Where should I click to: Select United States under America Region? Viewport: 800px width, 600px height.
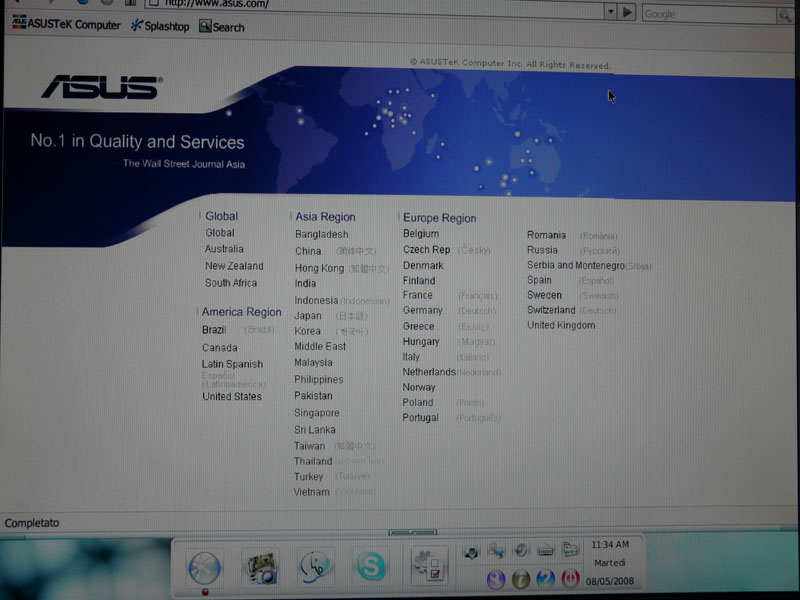click(232, 397)
